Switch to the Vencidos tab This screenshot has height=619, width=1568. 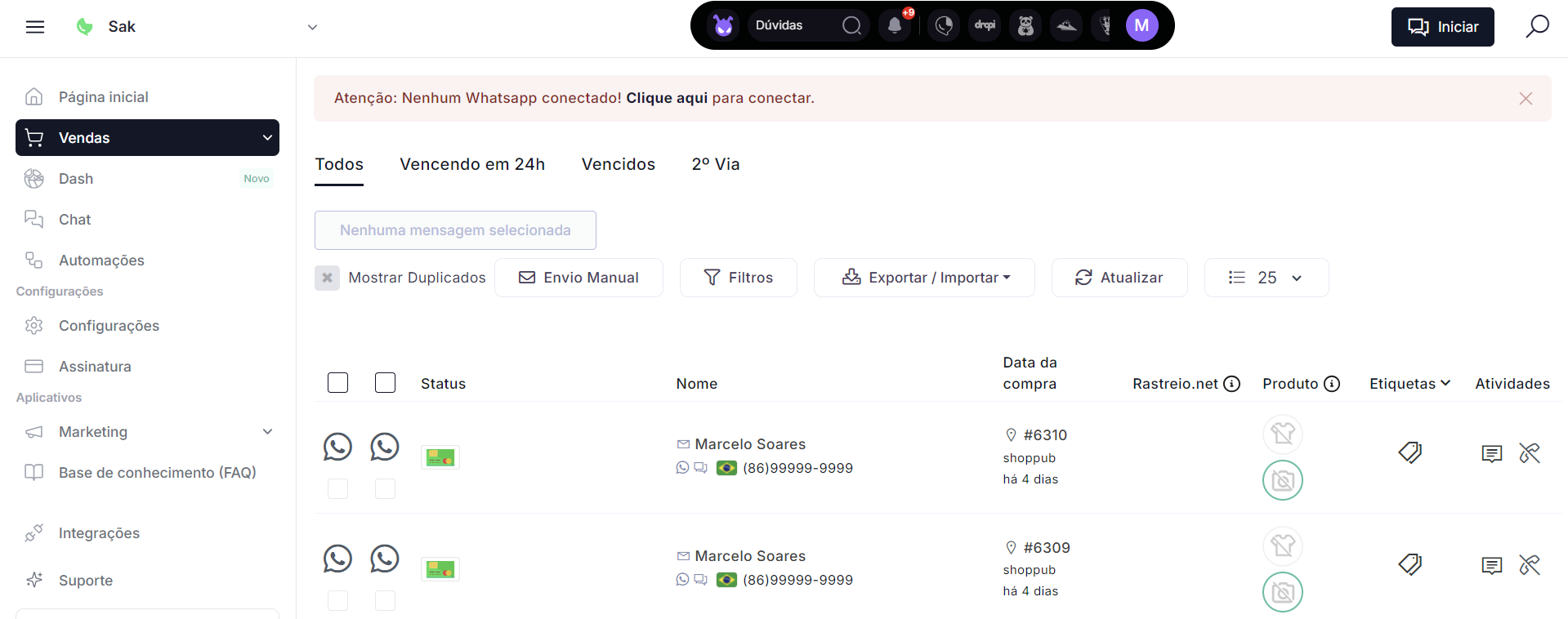pos(619,164)
